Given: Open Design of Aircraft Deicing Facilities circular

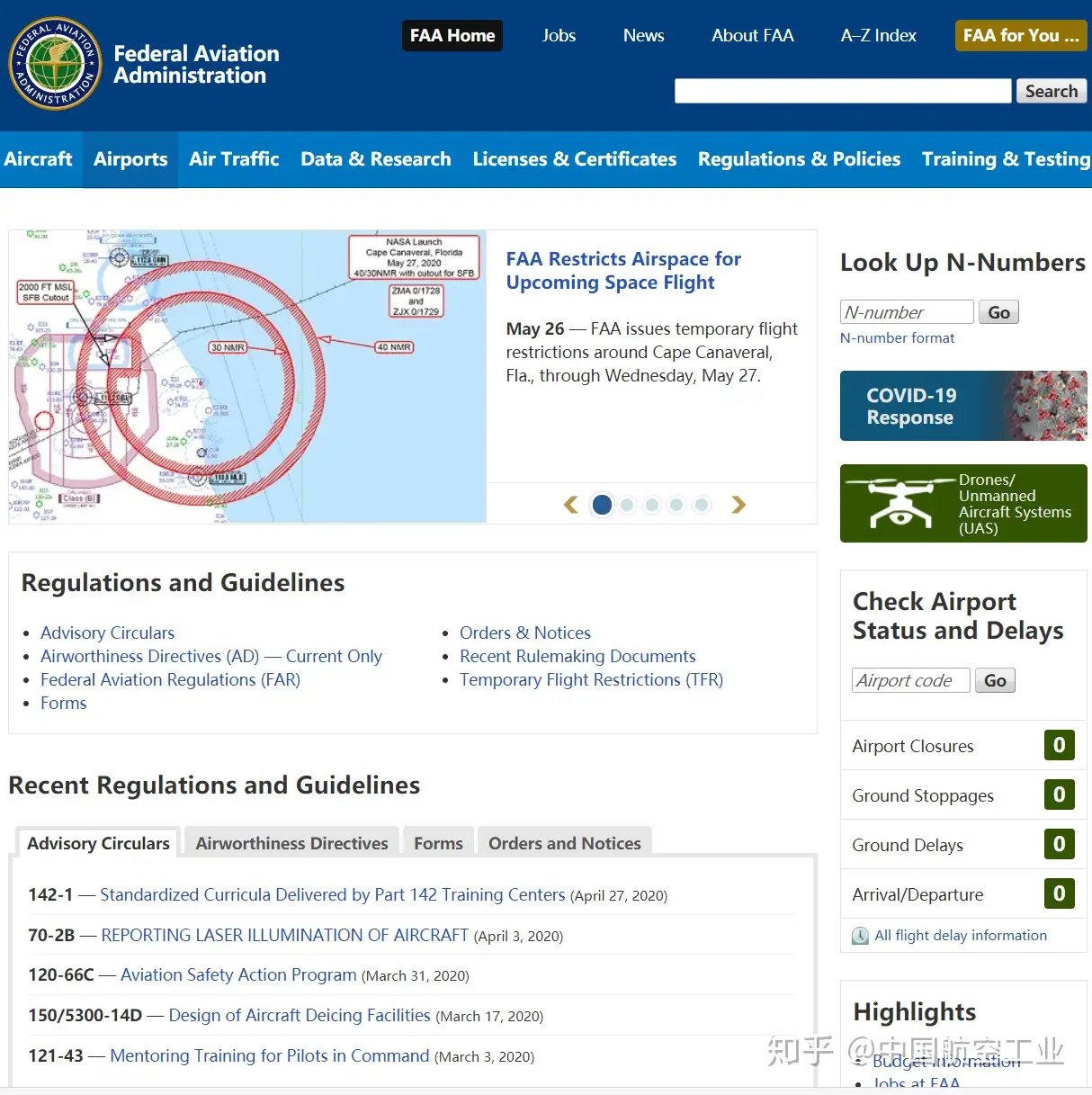Looking at the screenshot, I should (300, 1015).
